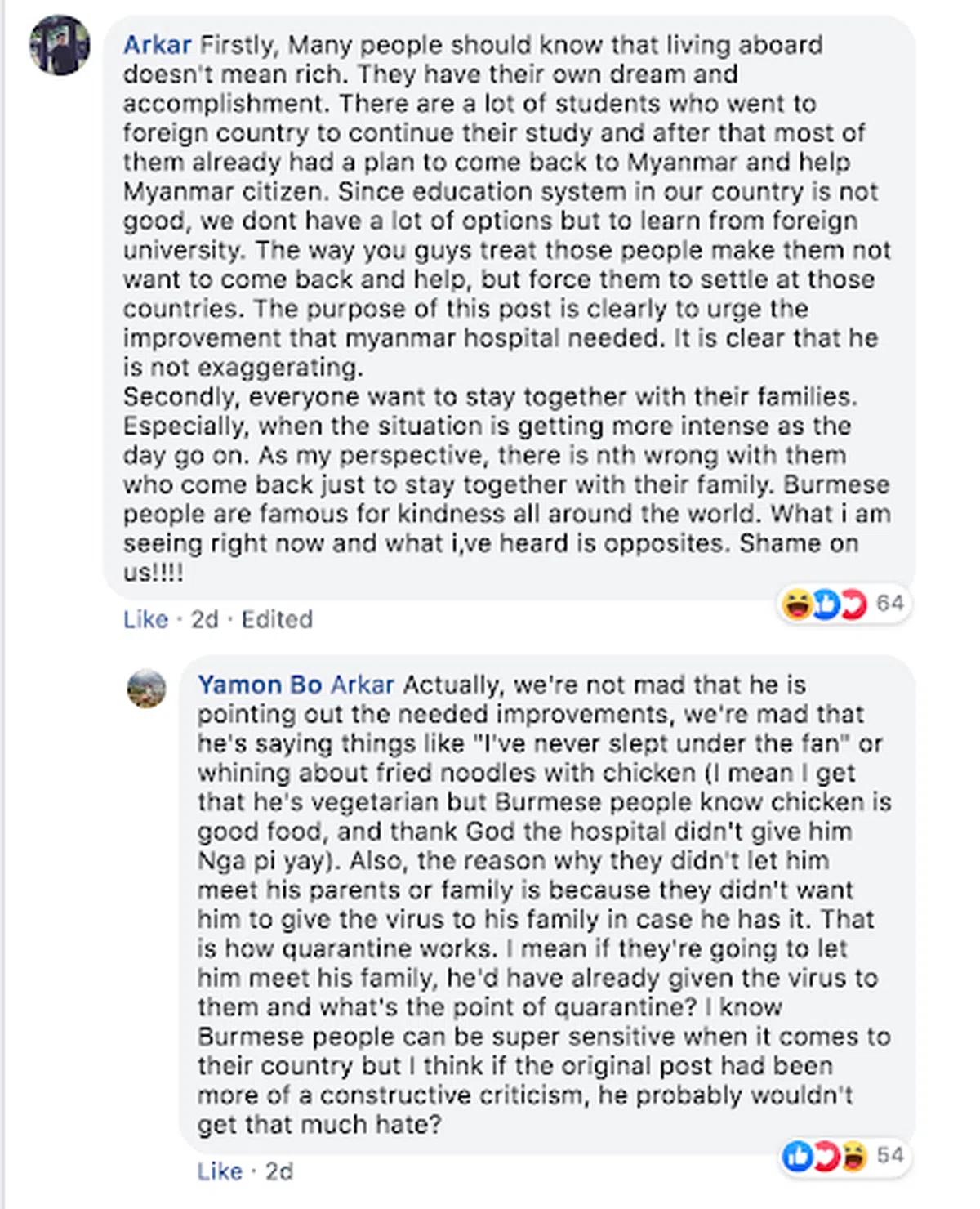
Task: Click the 2d timestamp under Yamon Bo's reply
Action: pyautogui.click(x=278, y=1171)
